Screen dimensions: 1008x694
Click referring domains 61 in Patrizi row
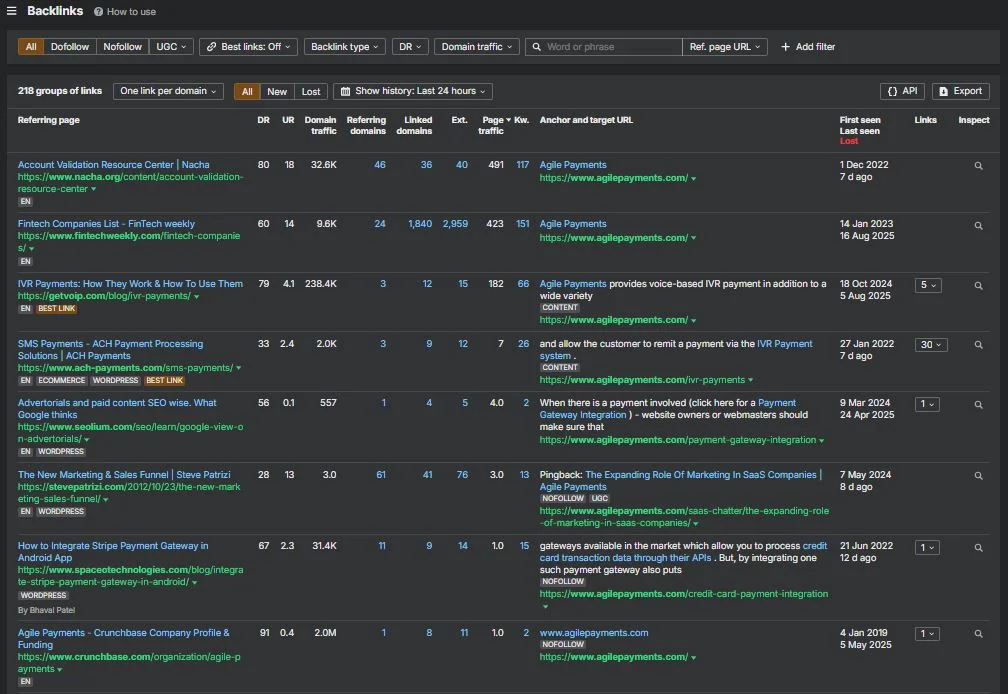click(381, 475)
